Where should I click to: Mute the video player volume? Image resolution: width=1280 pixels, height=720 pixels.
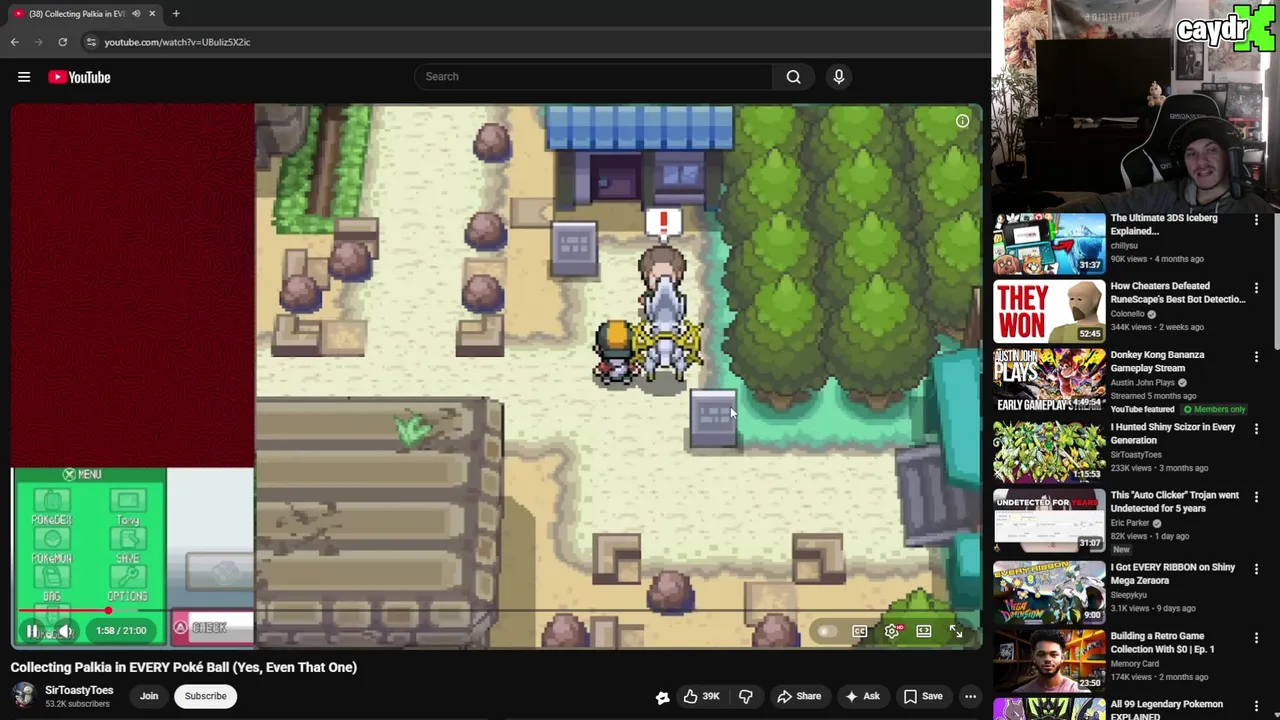(x=64, y=631)
